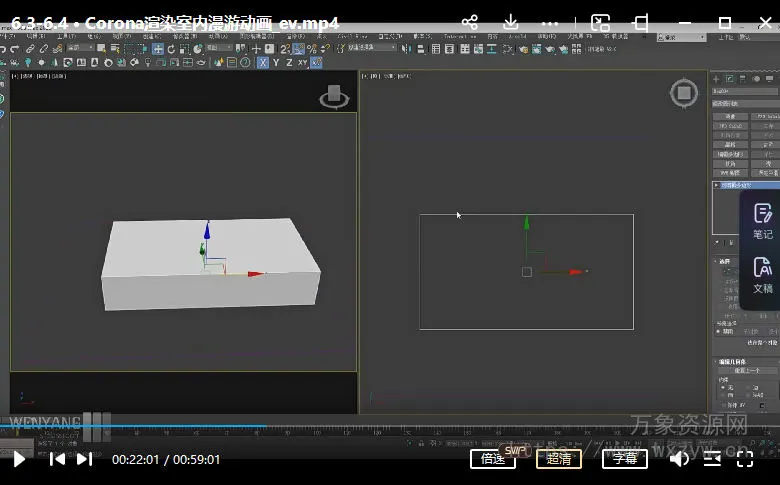Screen dimensions: 780x485
Task: Select the Move tool in 3ds Max toolbar
Action: pos(158,48)
